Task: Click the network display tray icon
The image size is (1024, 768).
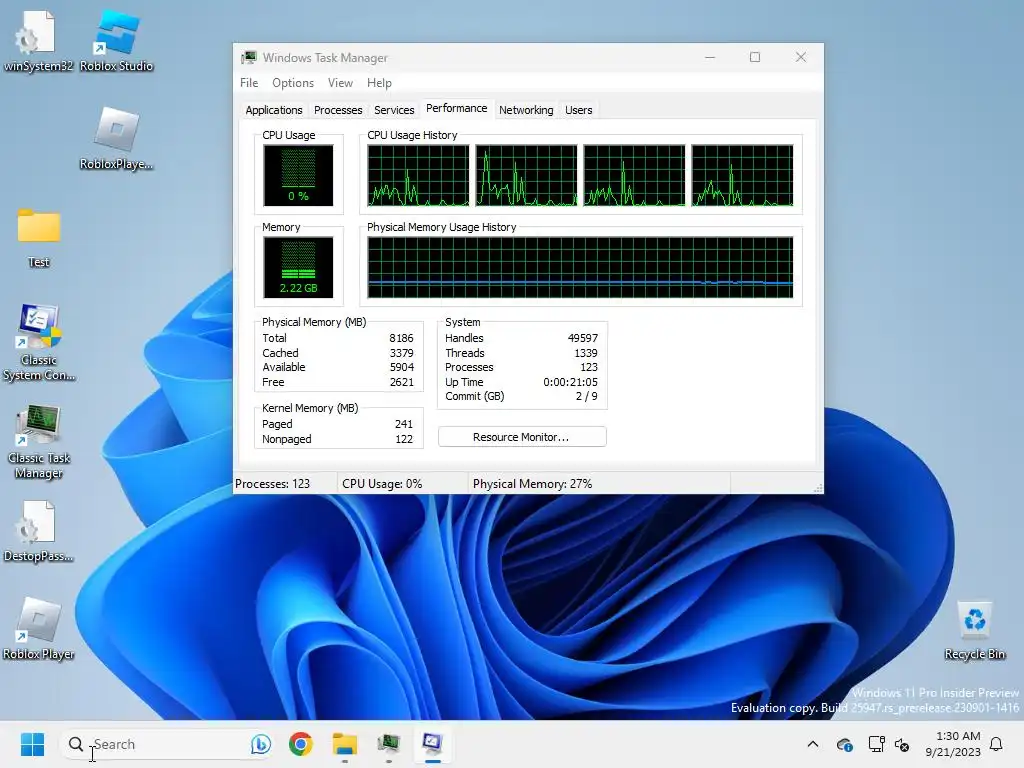Action: (876, 744)
